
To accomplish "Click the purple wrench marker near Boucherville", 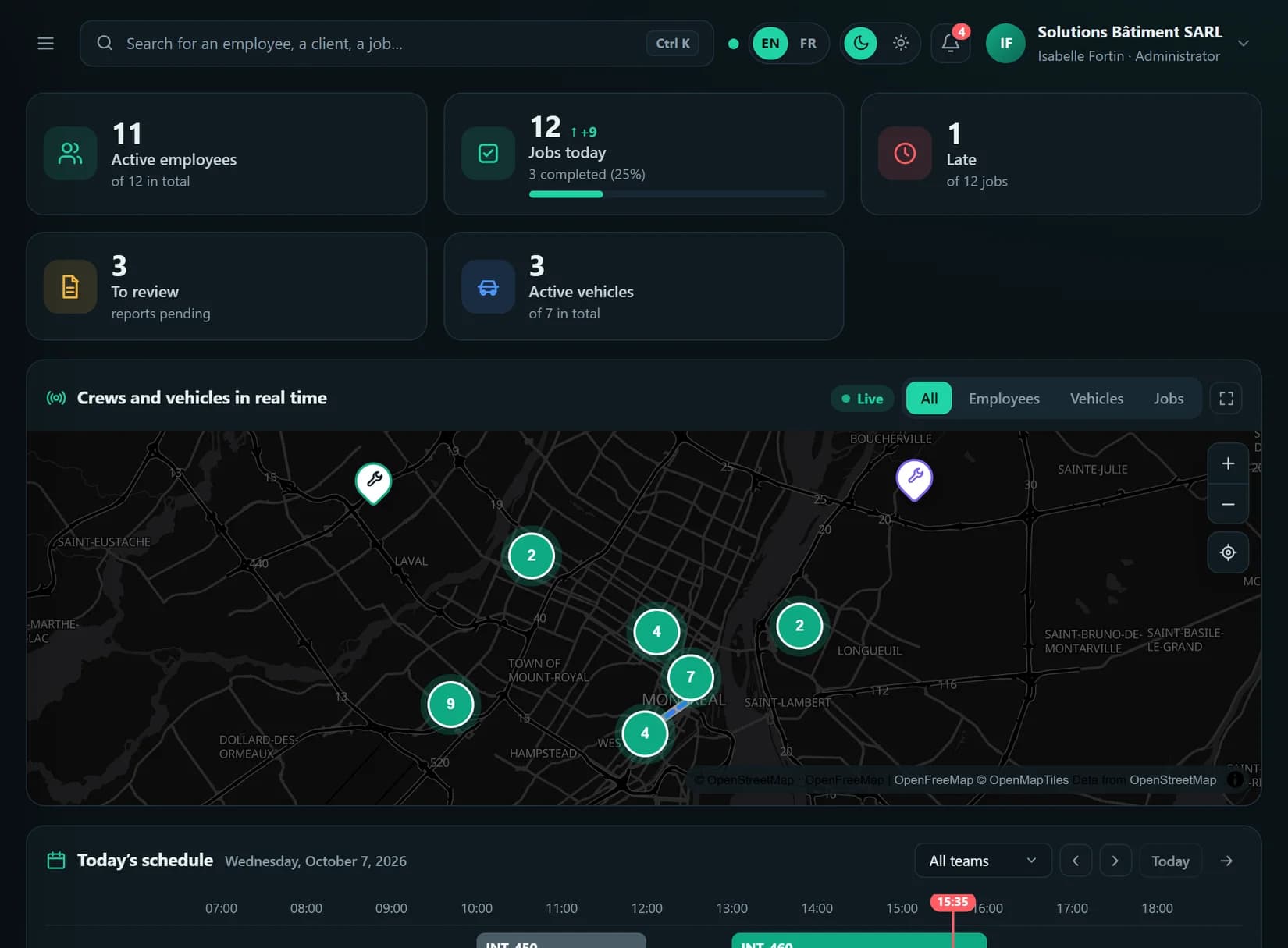I will (914, 478).
